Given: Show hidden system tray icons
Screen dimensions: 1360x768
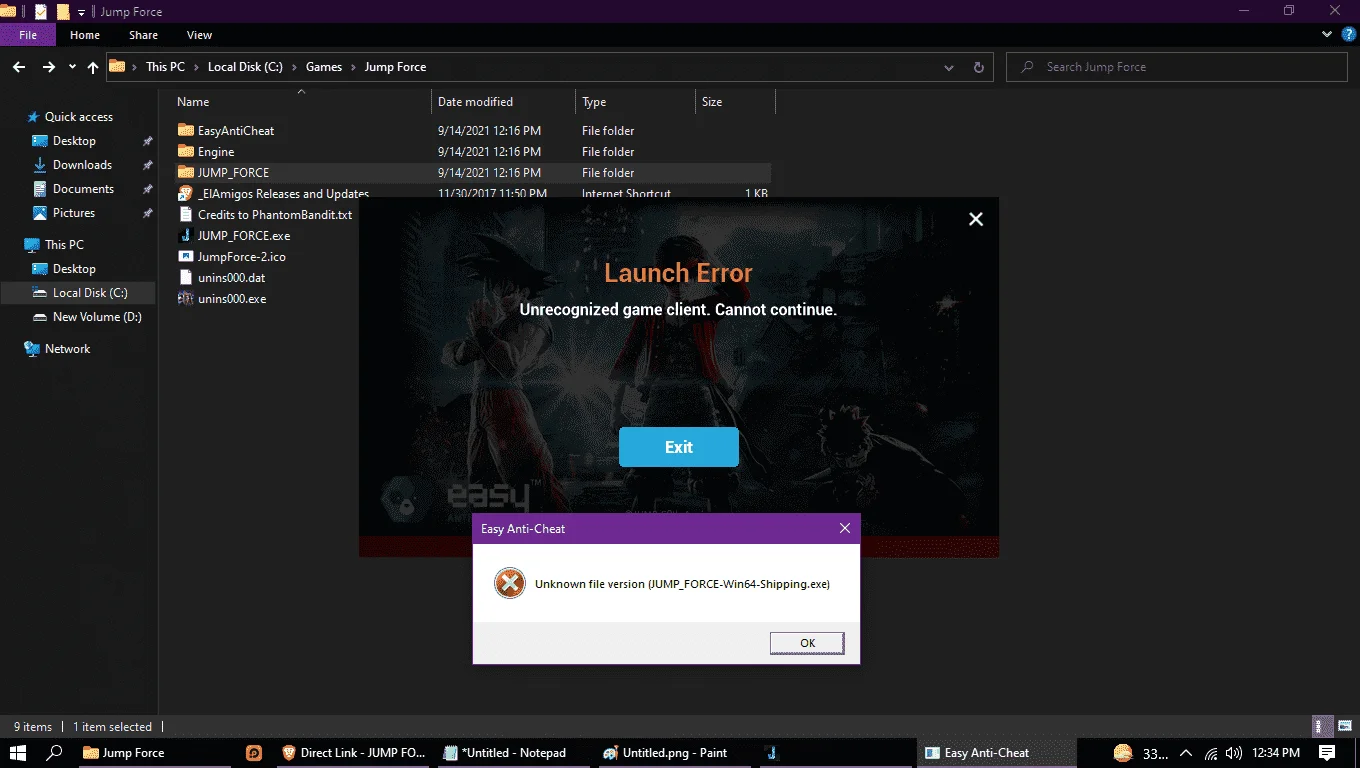Looking at the screenshot, I should tap(1186, 753).
